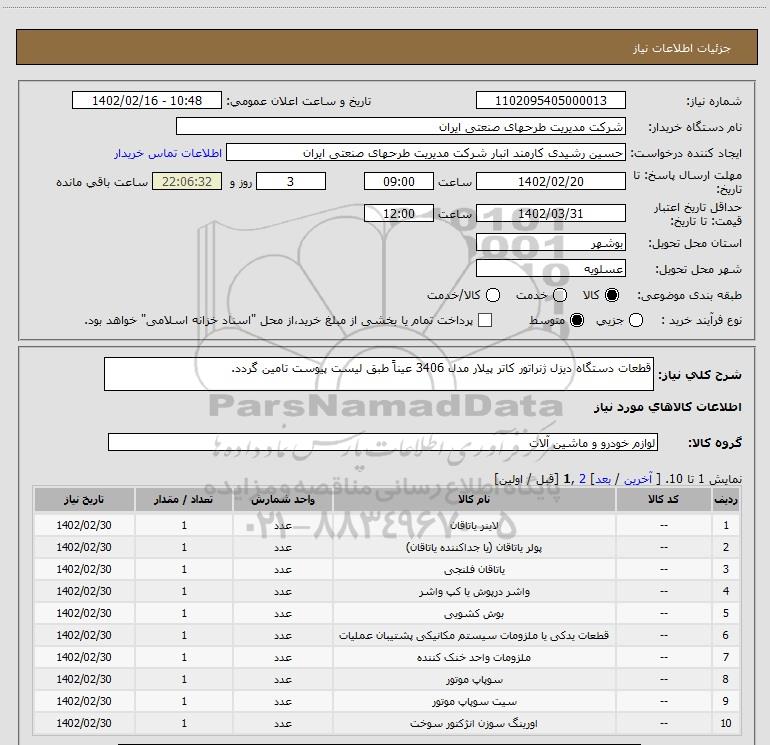Select the row لاینر یاتاقان
Screen dimensions: 770x745
(386, 525)
